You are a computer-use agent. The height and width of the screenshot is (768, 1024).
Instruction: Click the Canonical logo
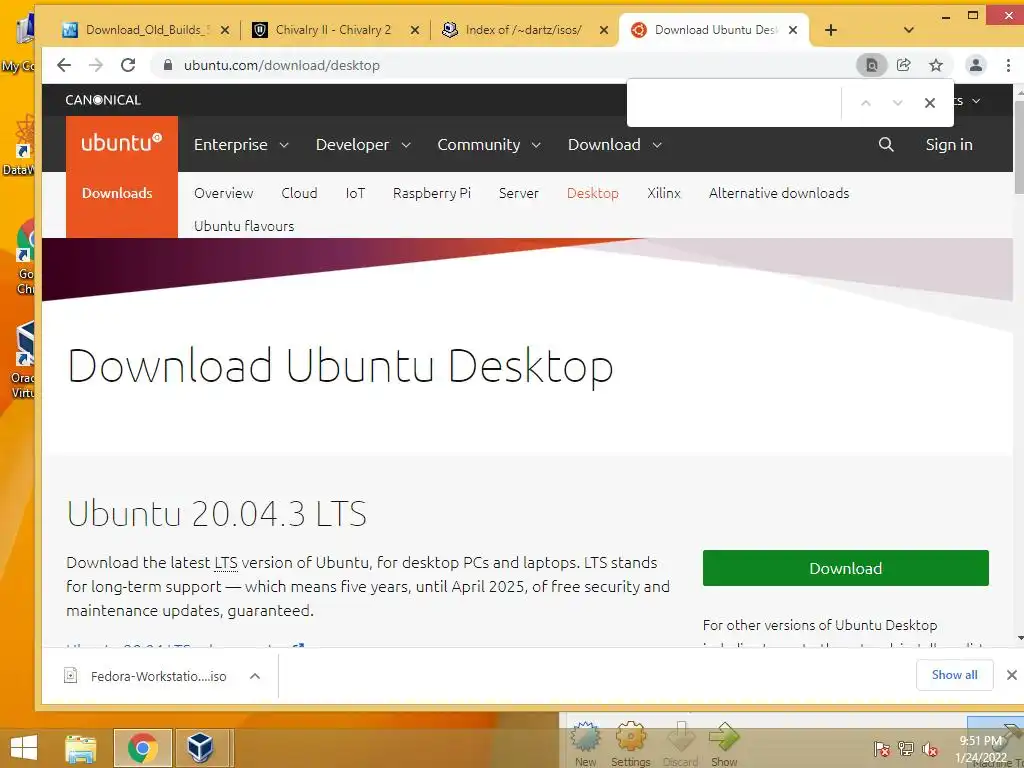103,100
